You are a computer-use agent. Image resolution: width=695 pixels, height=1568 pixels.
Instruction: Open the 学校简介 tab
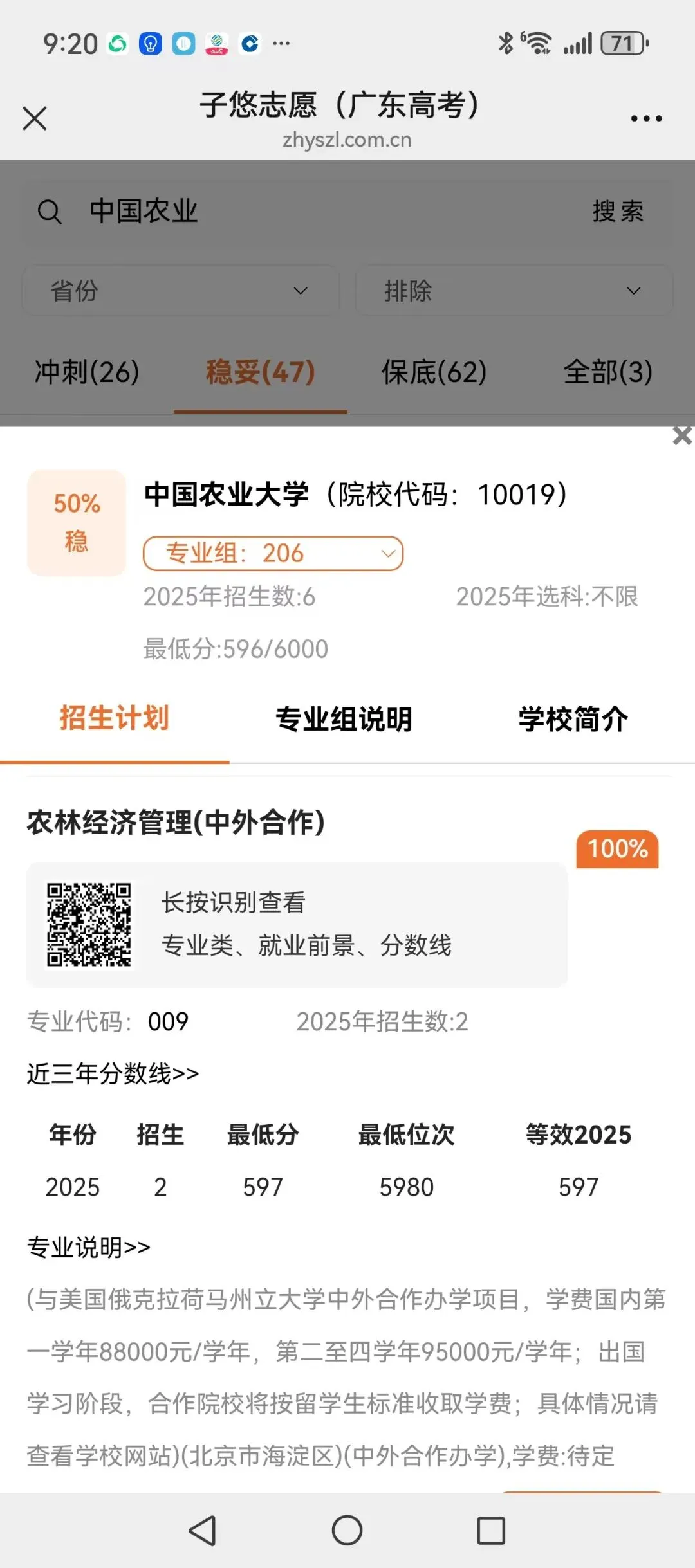pyautogui.click(x=573, y=718)
